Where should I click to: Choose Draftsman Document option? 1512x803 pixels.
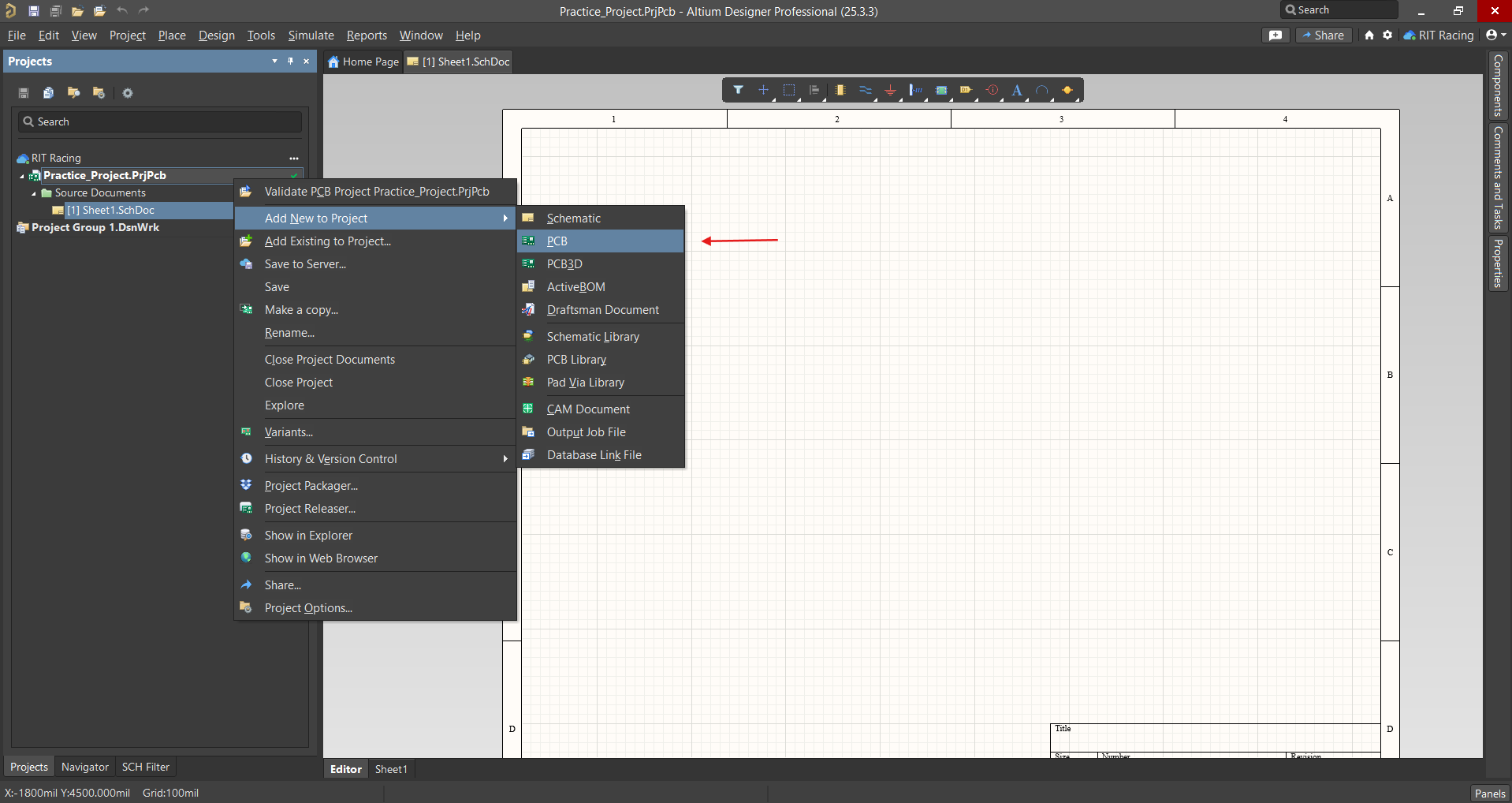(x=601, y=310)
